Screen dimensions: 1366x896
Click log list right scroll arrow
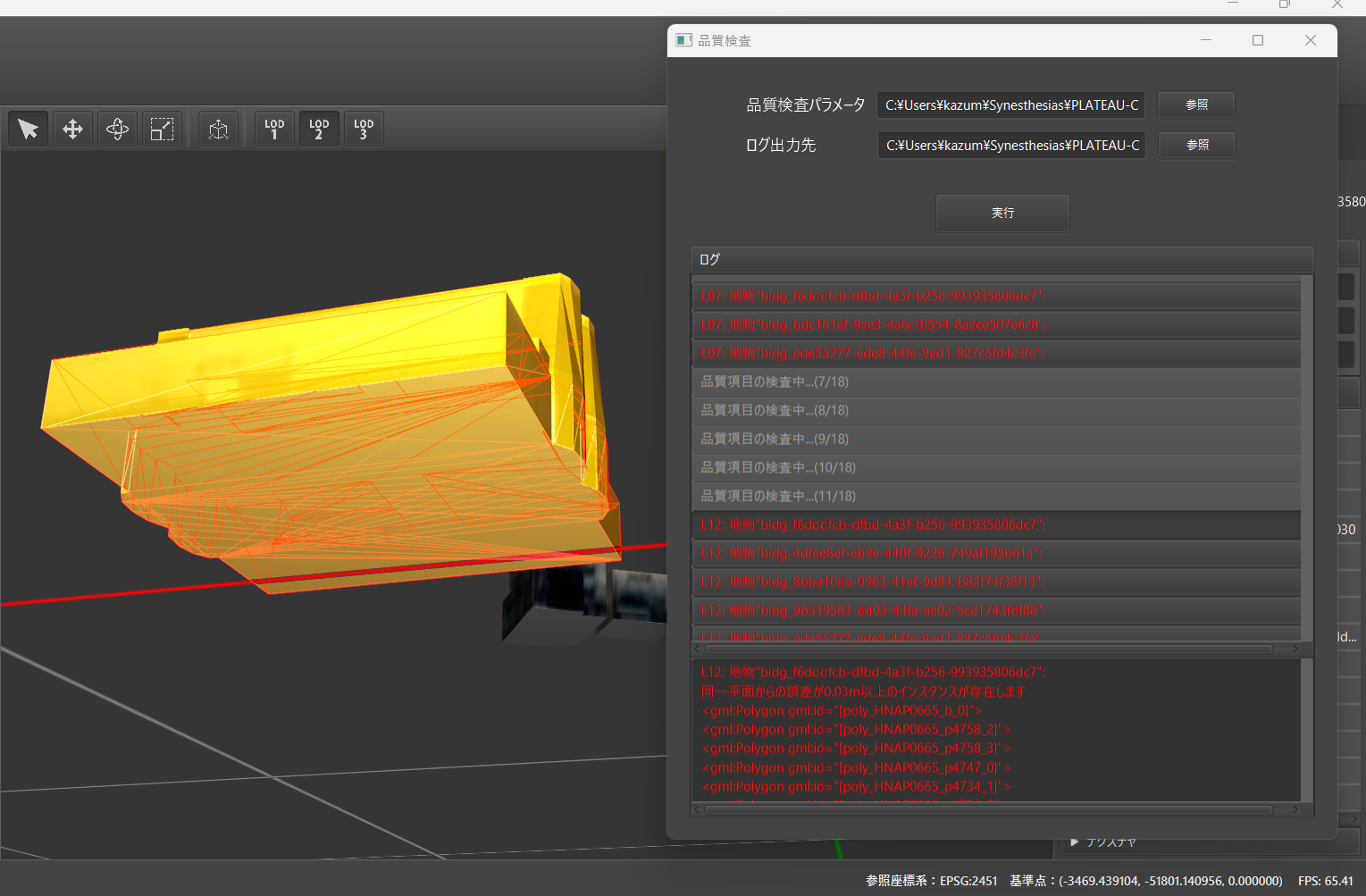(1295, 649)
